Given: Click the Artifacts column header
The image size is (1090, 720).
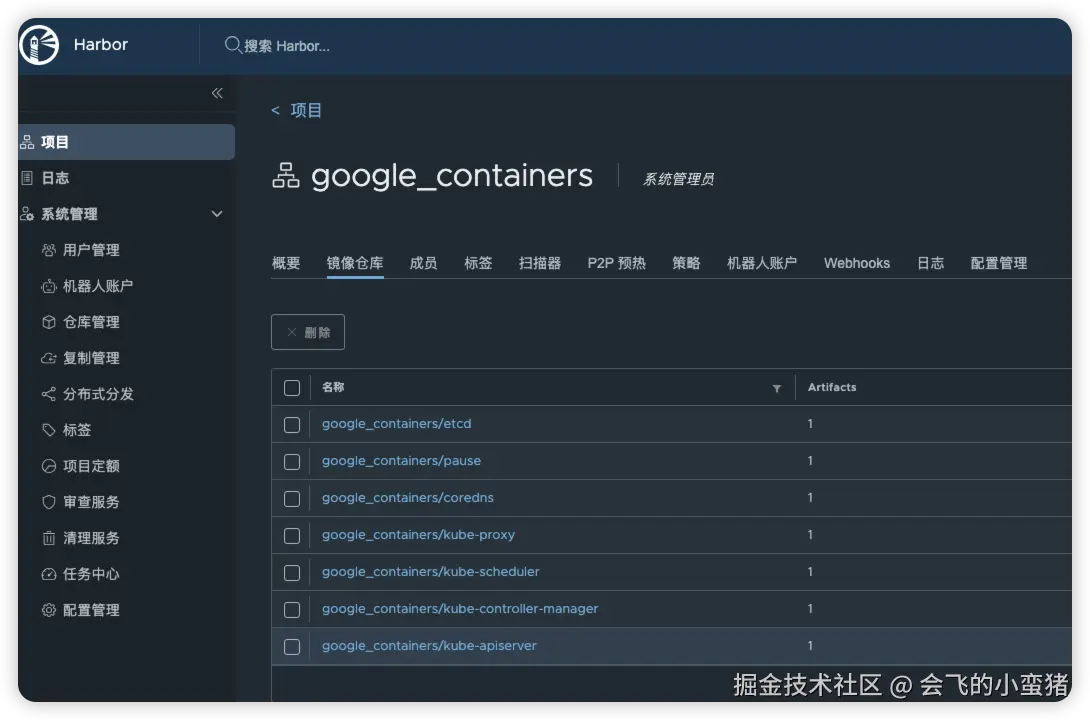Looking at the screenshot, I should click(832, 387).
